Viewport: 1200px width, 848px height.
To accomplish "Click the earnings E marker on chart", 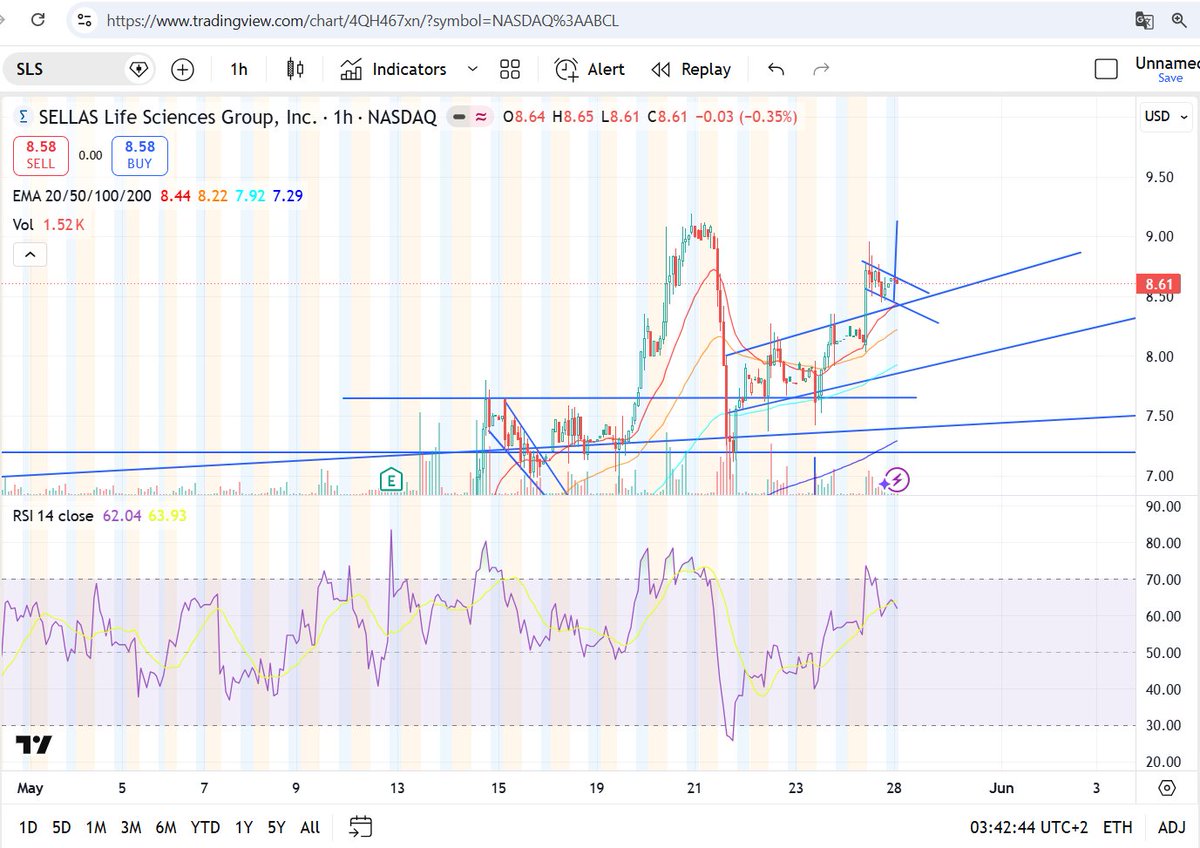I will click(x=390, y=481).
